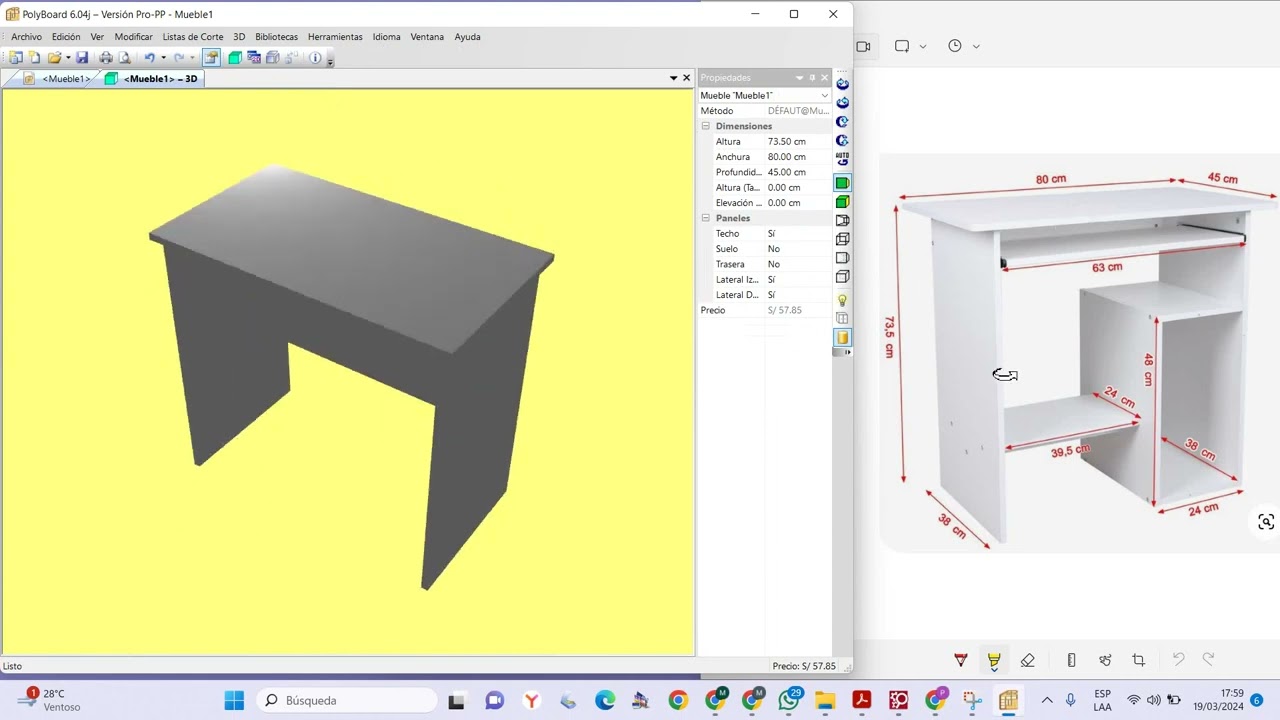
Task: Click the video camera icon in right window
Action: tap(864, 46)
